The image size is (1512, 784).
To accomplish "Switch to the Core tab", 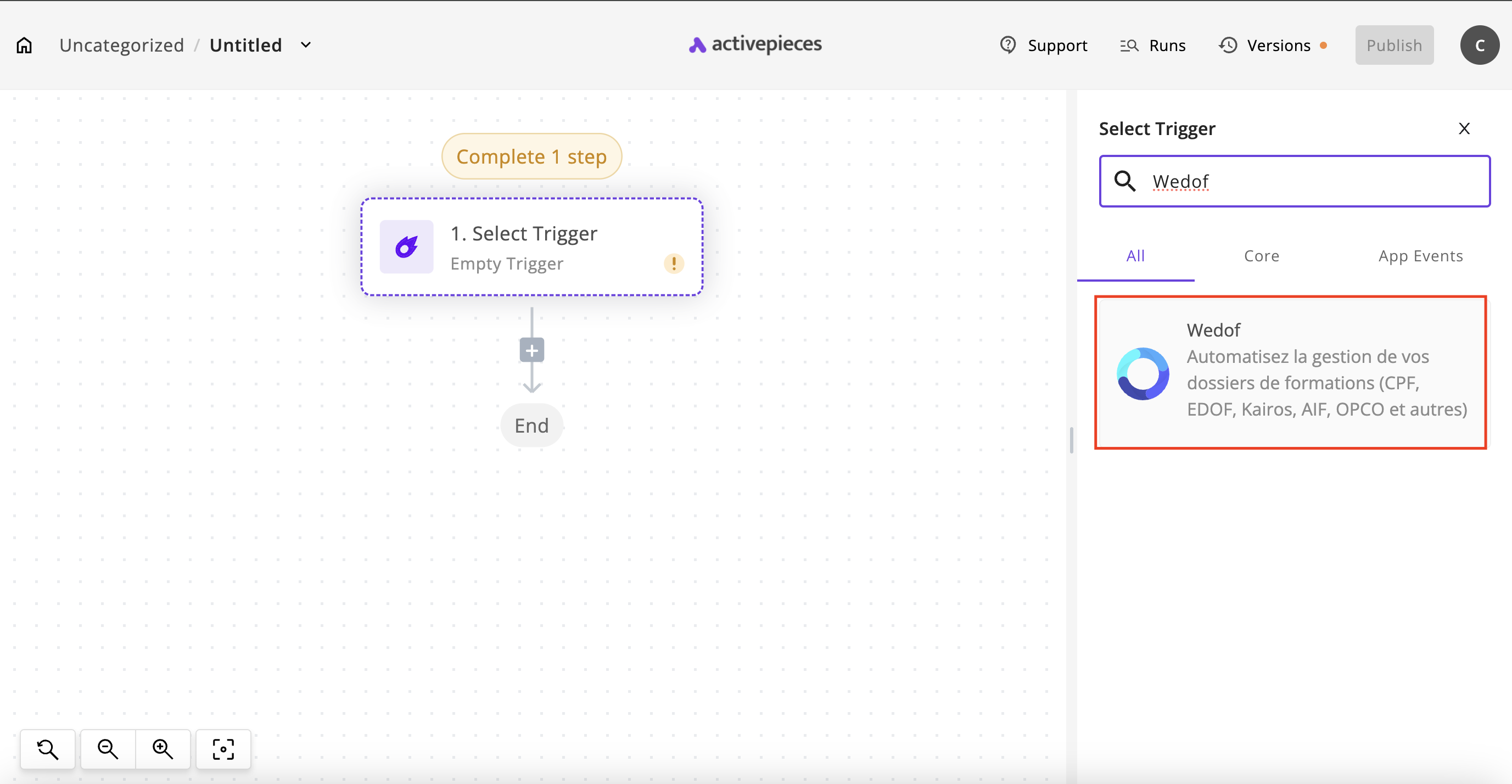I will click(x=1261, y=256).
